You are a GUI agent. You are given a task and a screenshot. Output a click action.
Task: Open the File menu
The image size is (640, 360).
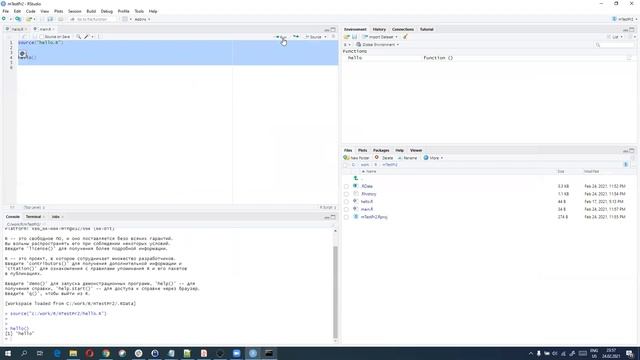(x=6, y=11)
